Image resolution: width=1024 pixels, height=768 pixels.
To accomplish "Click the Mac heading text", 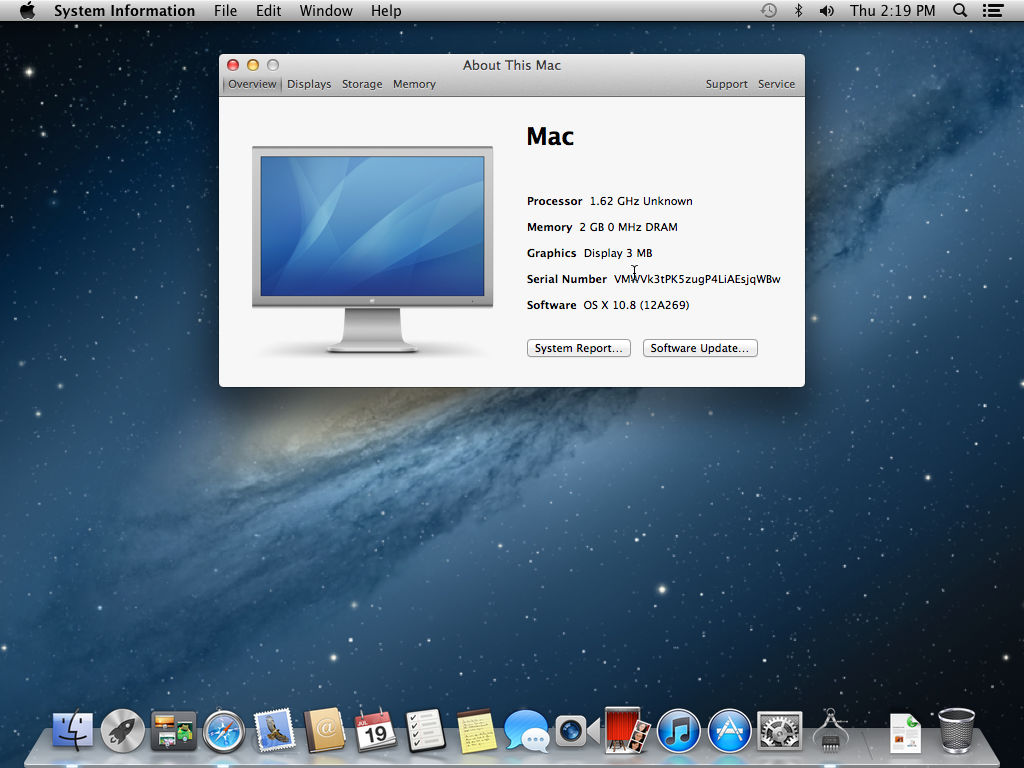I will [x=550, y=136].
